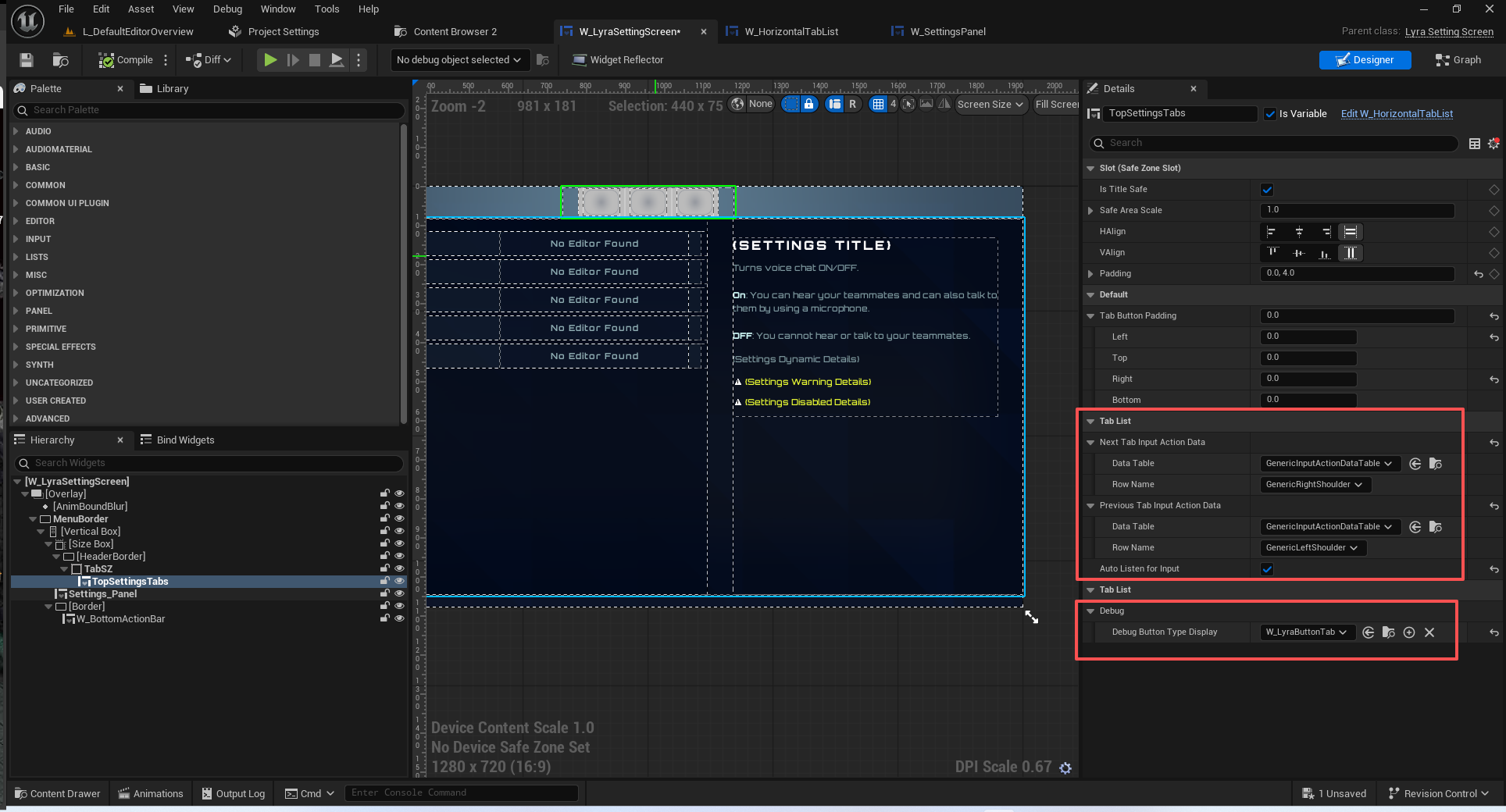Screen dimensions: 1506x812
Task: Disable Auto Listen for Input checkbox
Action: pyautogui.click(x=1267, y=569)
